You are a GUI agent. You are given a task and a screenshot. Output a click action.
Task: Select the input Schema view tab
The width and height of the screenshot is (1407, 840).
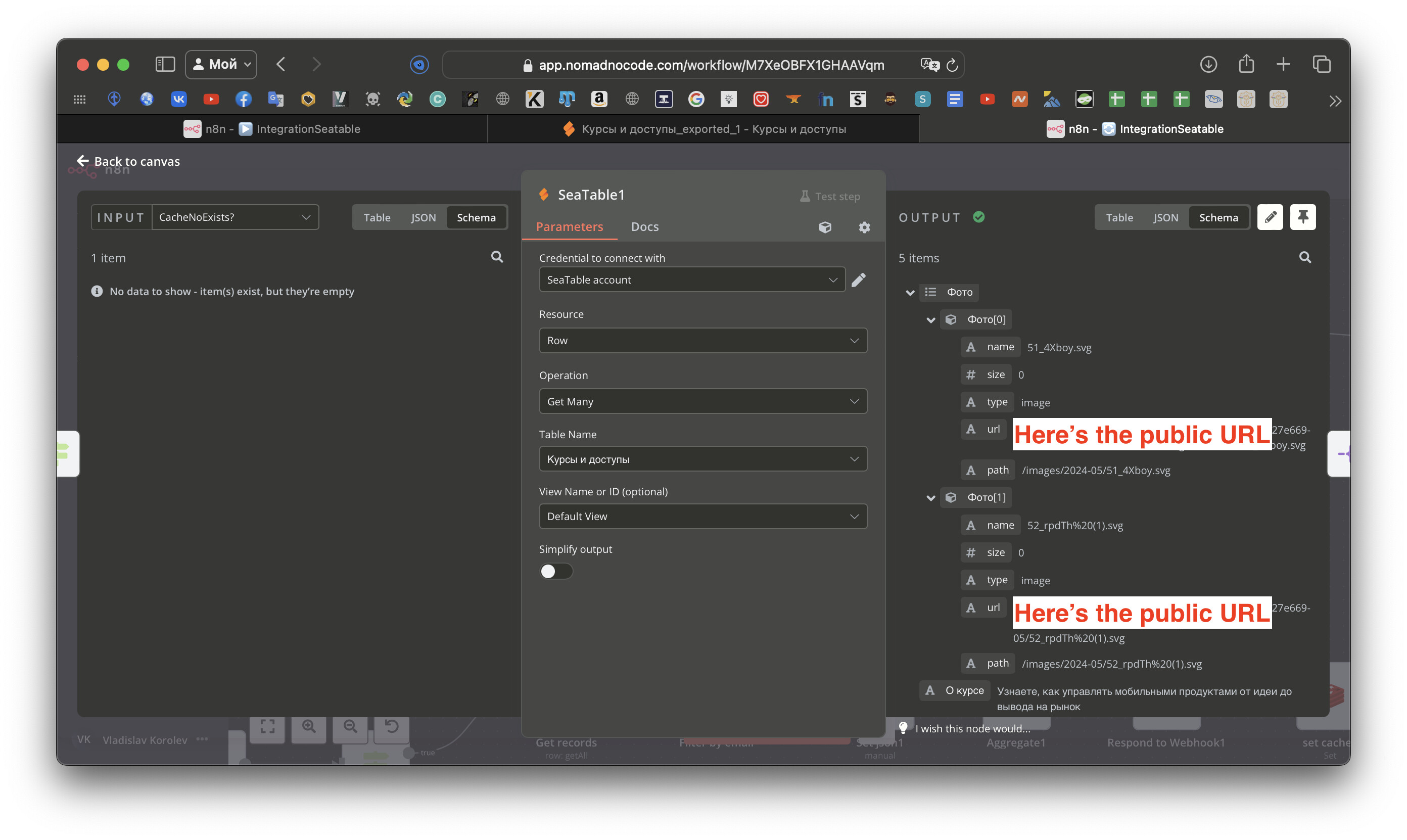pyautogui.click(x=476, y=217)
